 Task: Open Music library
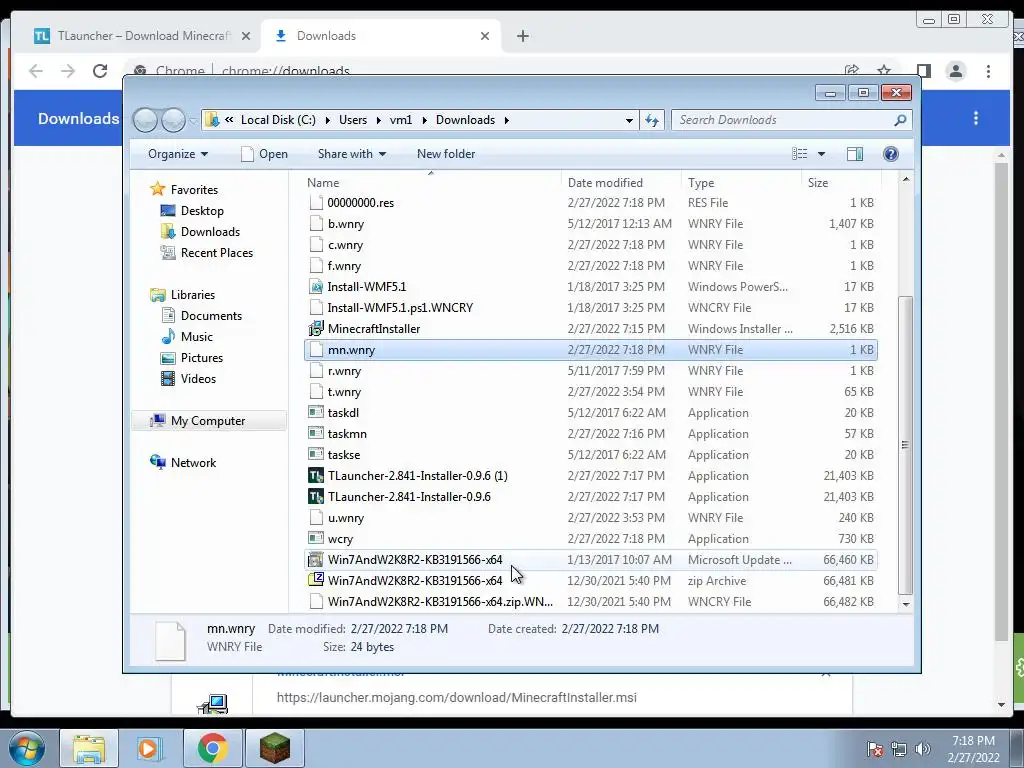coord(197,337)
